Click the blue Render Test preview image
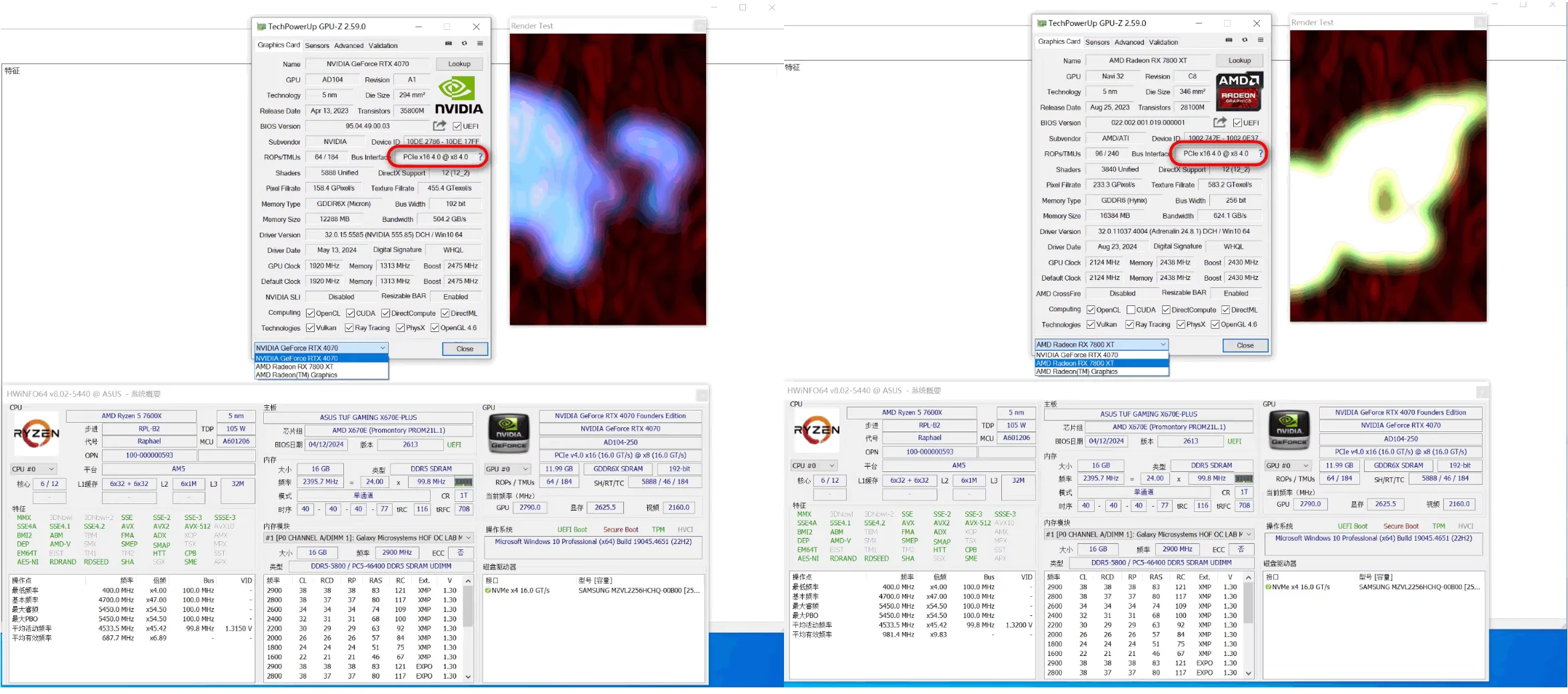Screen dimensions: 1568x694 (607, 179)
